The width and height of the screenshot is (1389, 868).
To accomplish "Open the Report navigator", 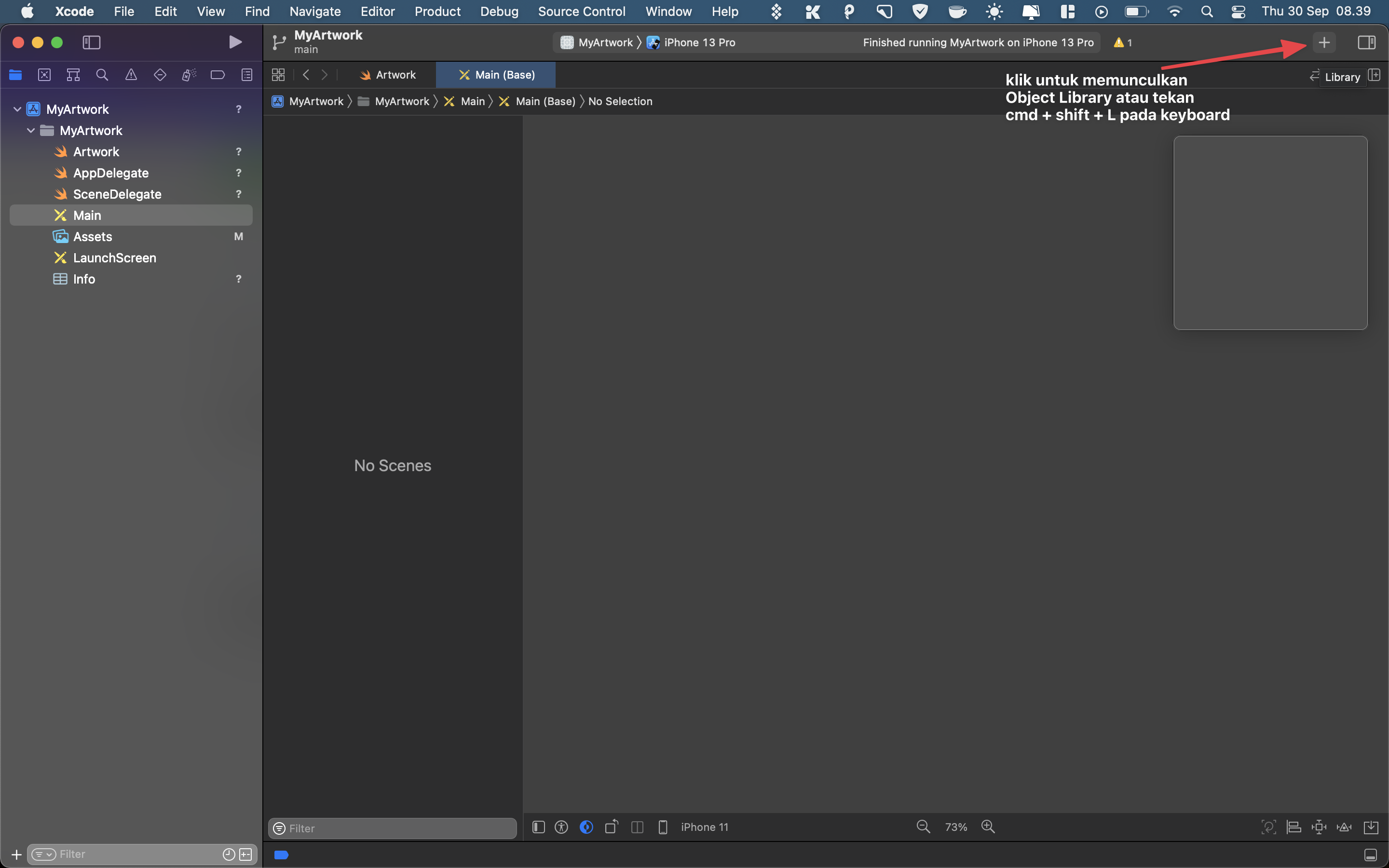I will 247,75.
